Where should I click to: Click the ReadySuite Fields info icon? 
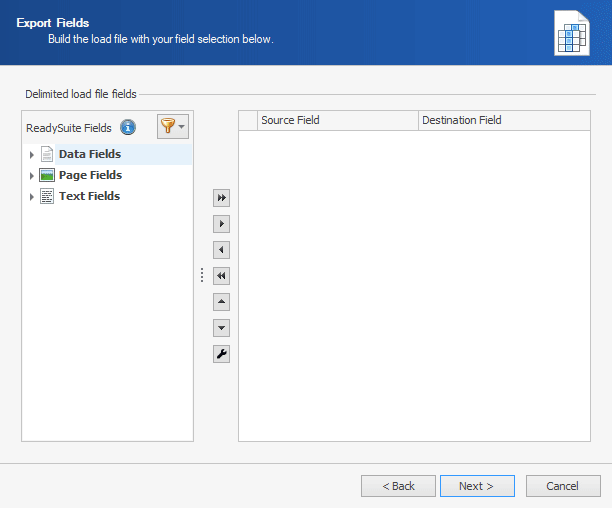[x=128, y=127]
